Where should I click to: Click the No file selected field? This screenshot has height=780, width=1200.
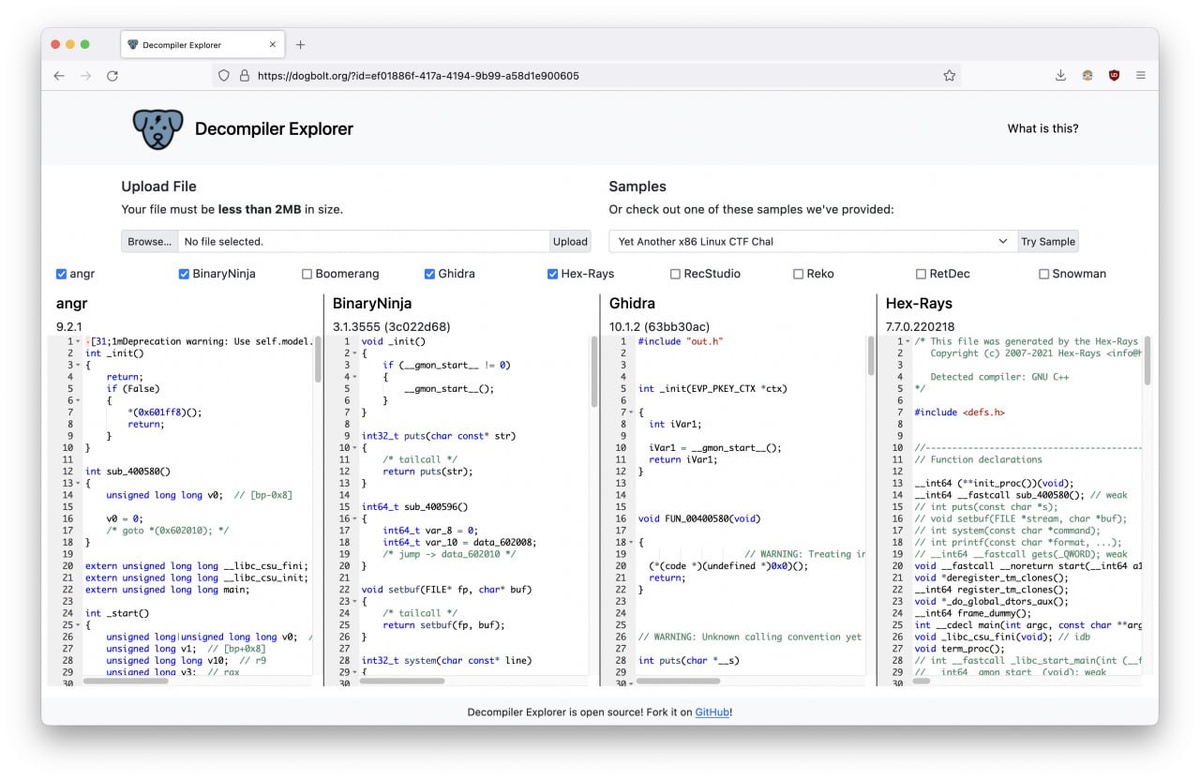click(364, 242)
